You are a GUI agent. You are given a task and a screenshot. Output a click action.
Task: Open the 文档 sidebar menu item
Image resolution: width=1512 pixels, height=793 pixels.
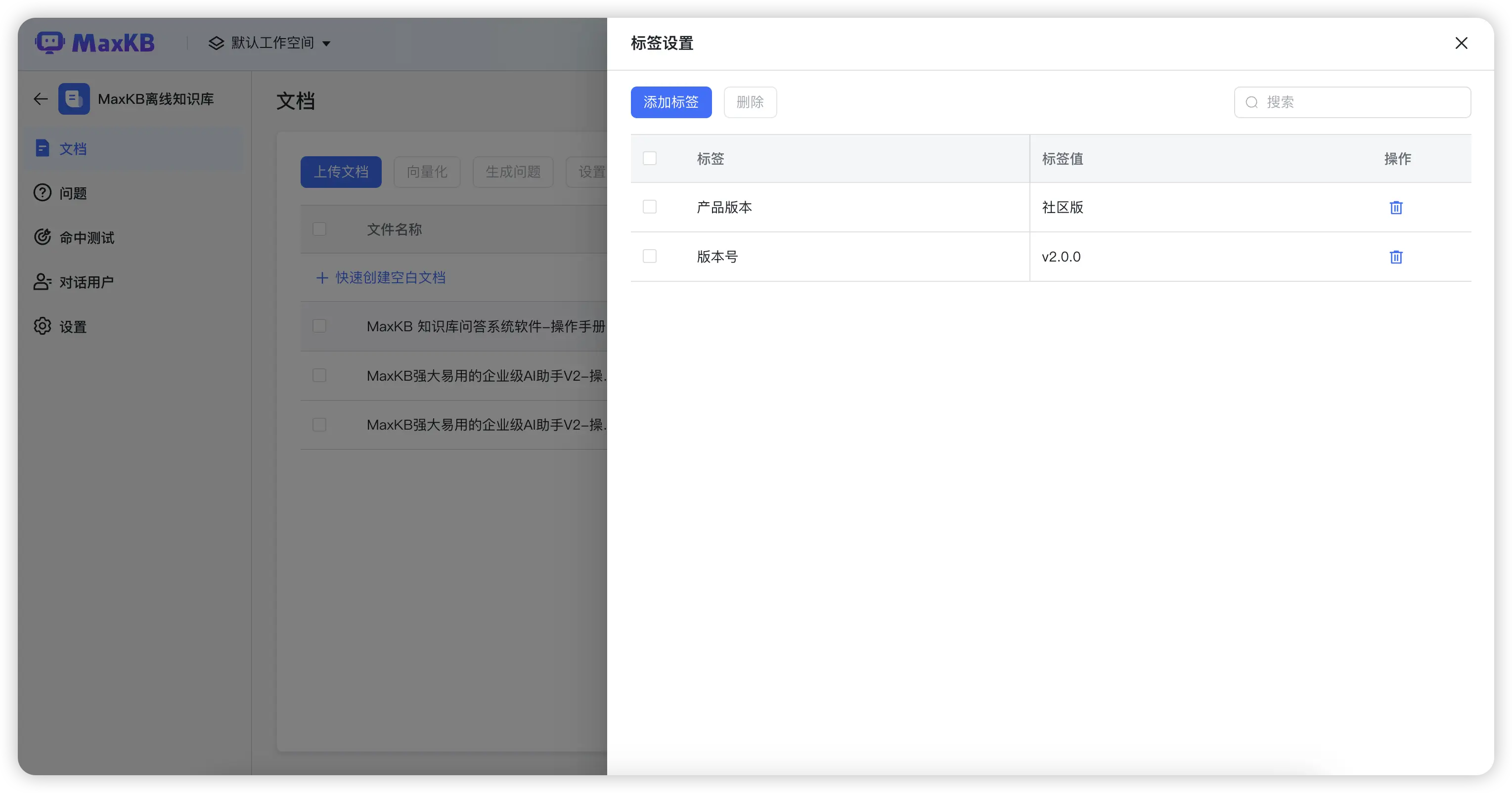[73, 148]
